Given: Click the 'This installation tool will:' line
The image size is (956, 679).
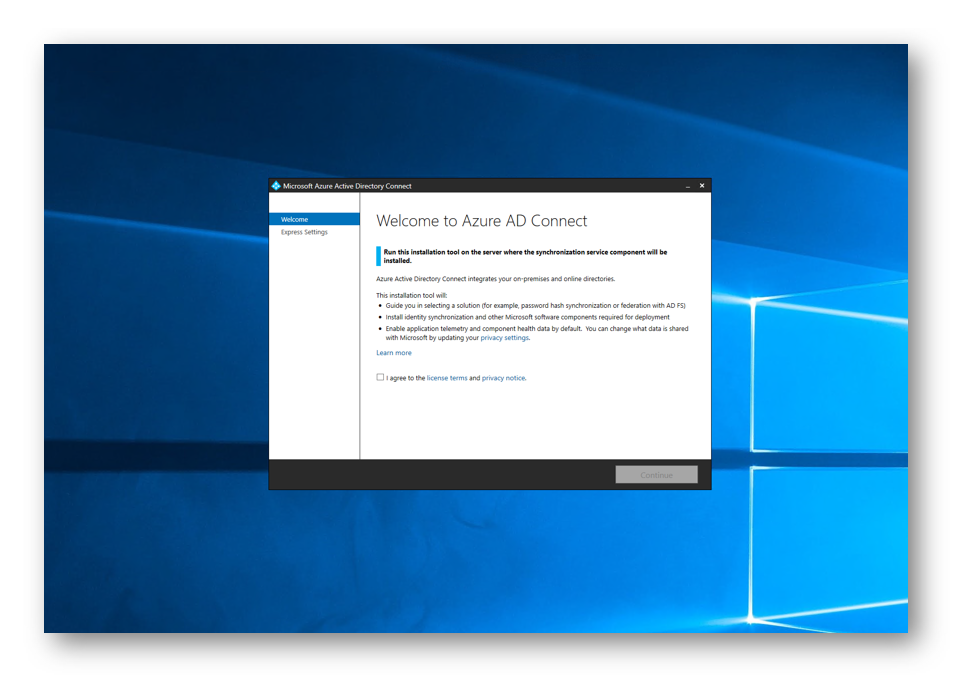Looking at the screenshot, I should click(x=412, y=296).
